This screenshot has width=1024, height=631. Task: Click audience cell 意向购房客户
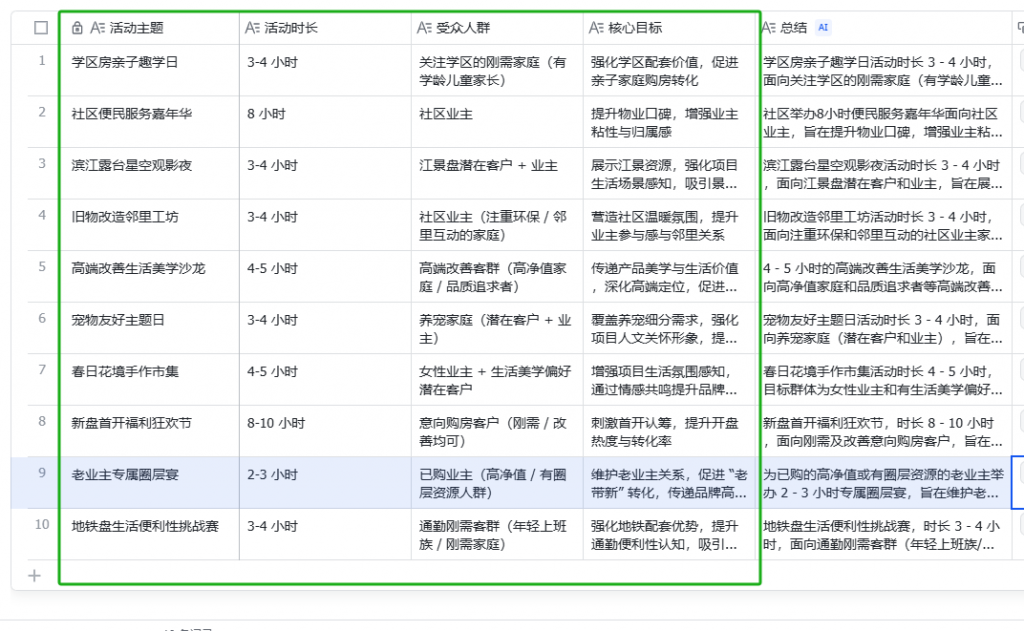(x=497, y=432)
